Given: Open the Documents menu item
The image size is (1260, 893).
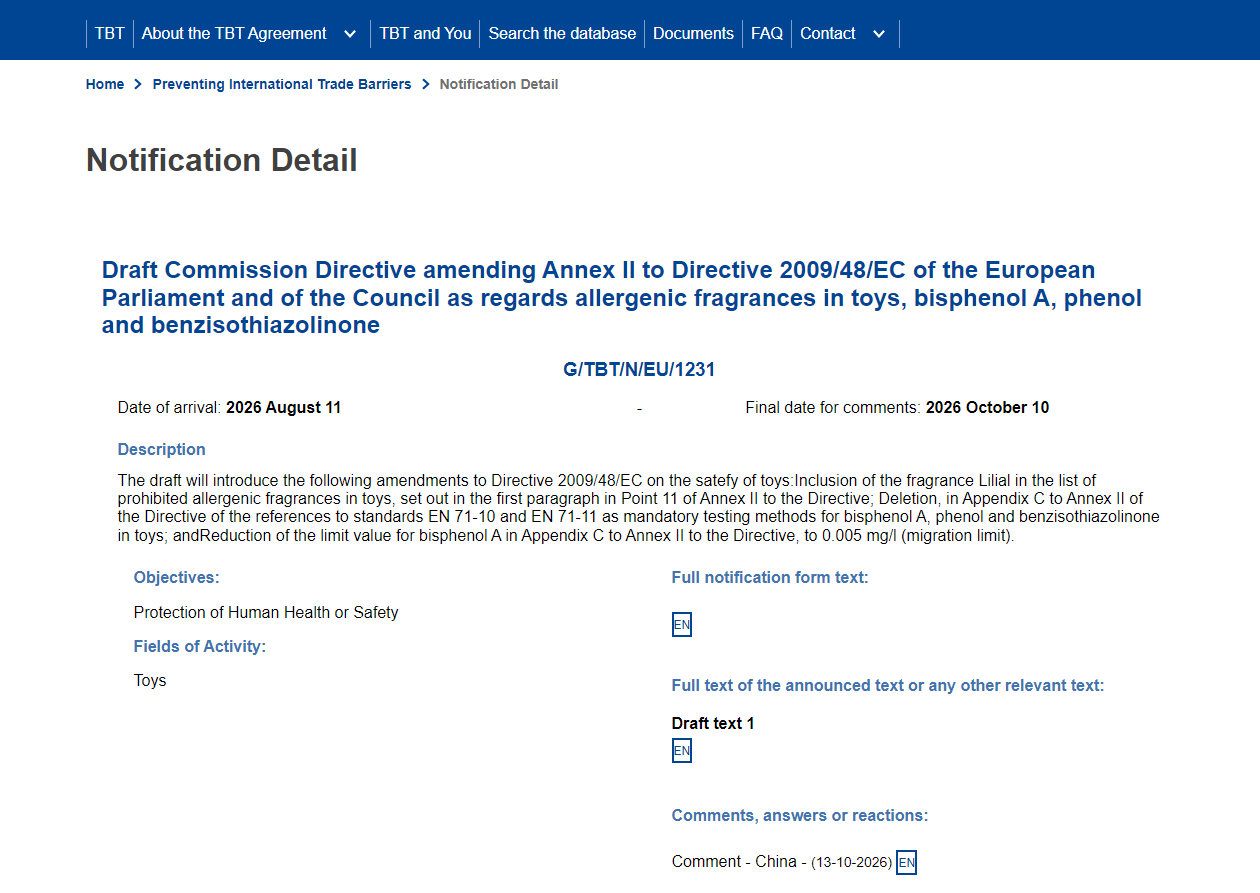Looking at the screenshot, I should [693, 33].
